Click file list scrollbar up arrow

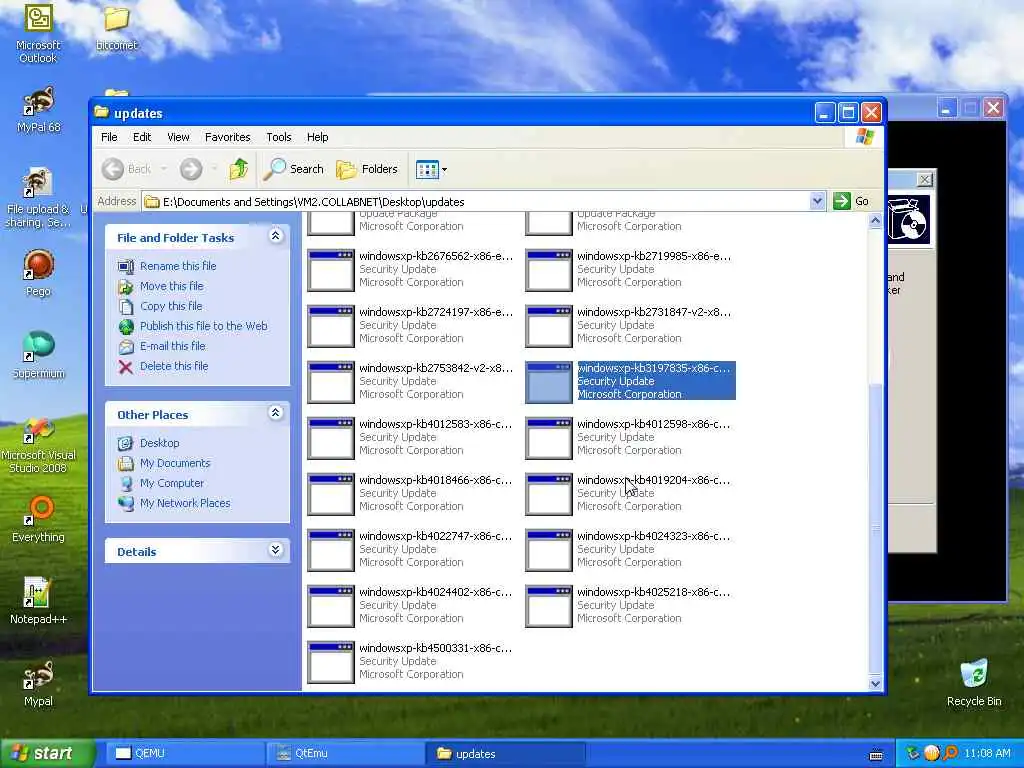(x=875, y=221)
